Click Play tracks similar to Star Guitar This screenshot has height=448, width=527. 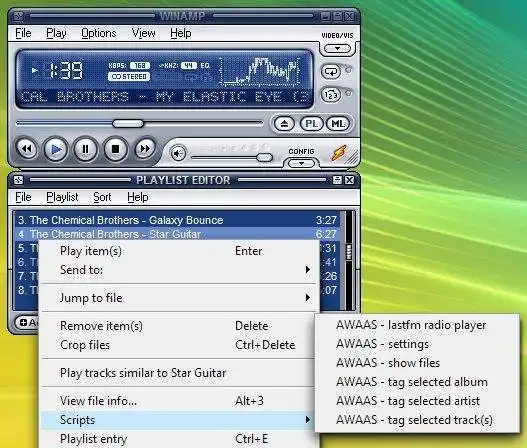click(x=179, y=373)
